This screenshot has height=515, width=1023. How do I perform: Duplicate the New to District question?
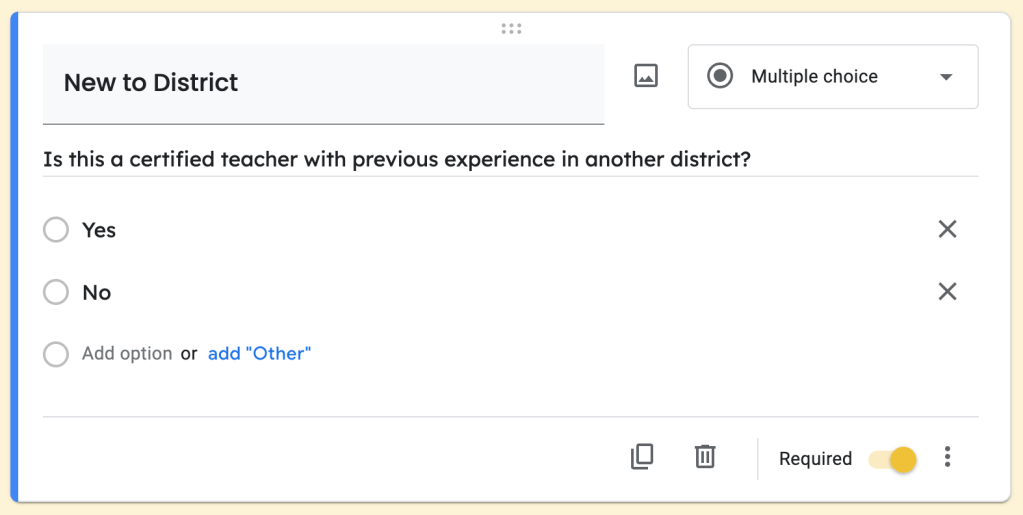642,457
